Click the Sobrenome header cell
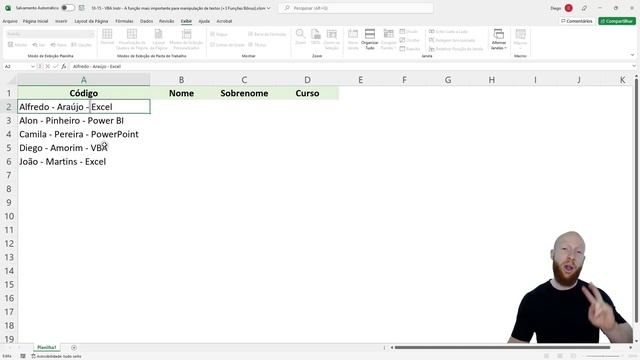Image resolution: width=640 pixels, height=360 pixels. click(x=244, y=93)
